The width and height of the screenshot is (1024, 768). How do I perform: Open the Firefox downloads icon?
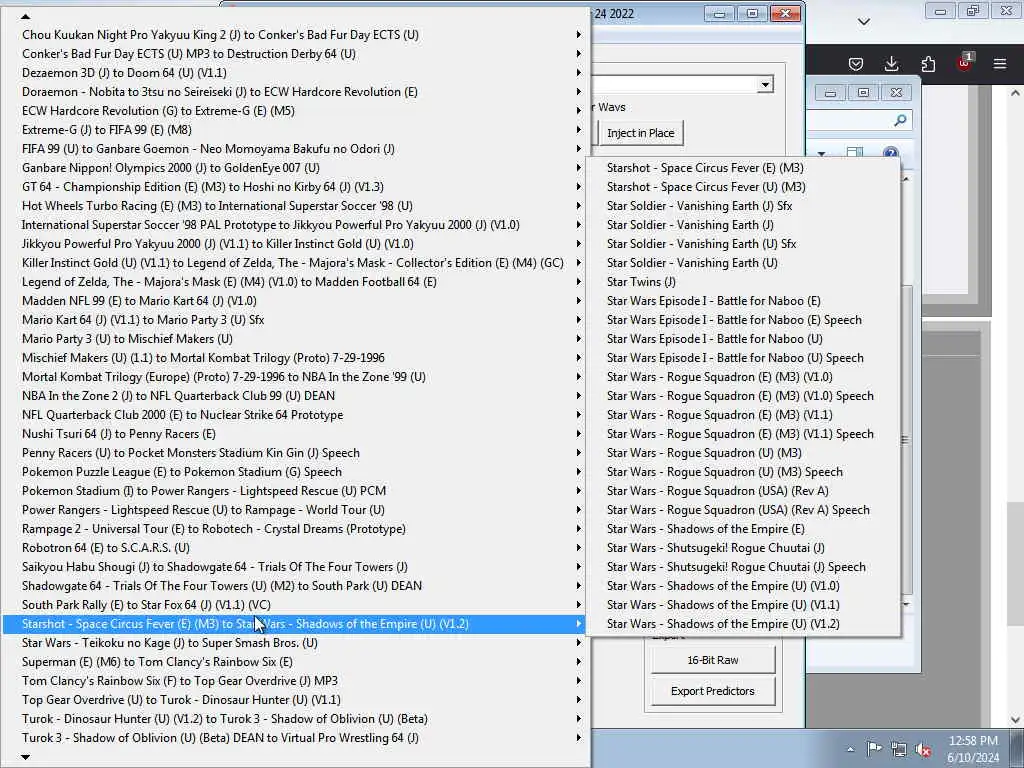[891, 63]
